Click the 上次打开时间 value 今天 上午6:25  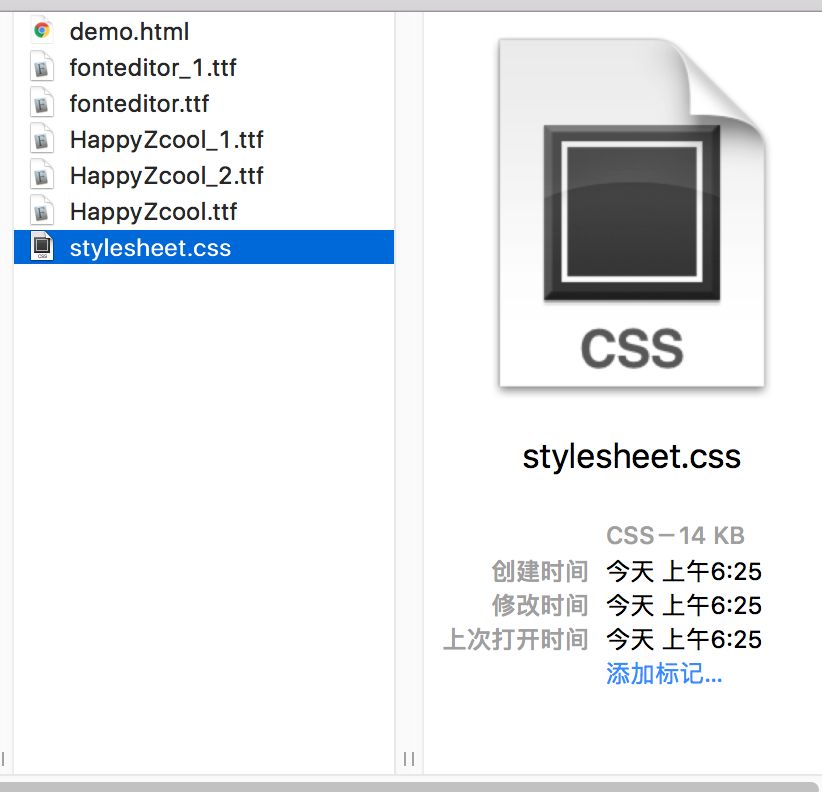[684, 639]
